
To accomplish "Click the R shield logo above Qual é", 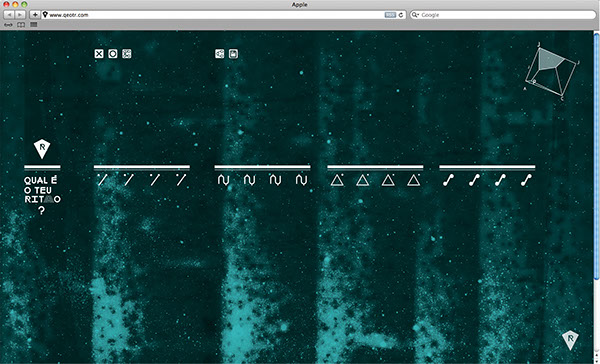I will tap(42, 149).
